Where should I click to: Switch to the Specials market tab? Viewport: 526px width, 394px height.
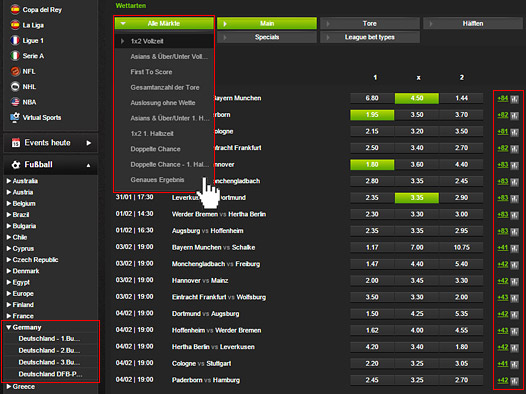coord(267,37)
